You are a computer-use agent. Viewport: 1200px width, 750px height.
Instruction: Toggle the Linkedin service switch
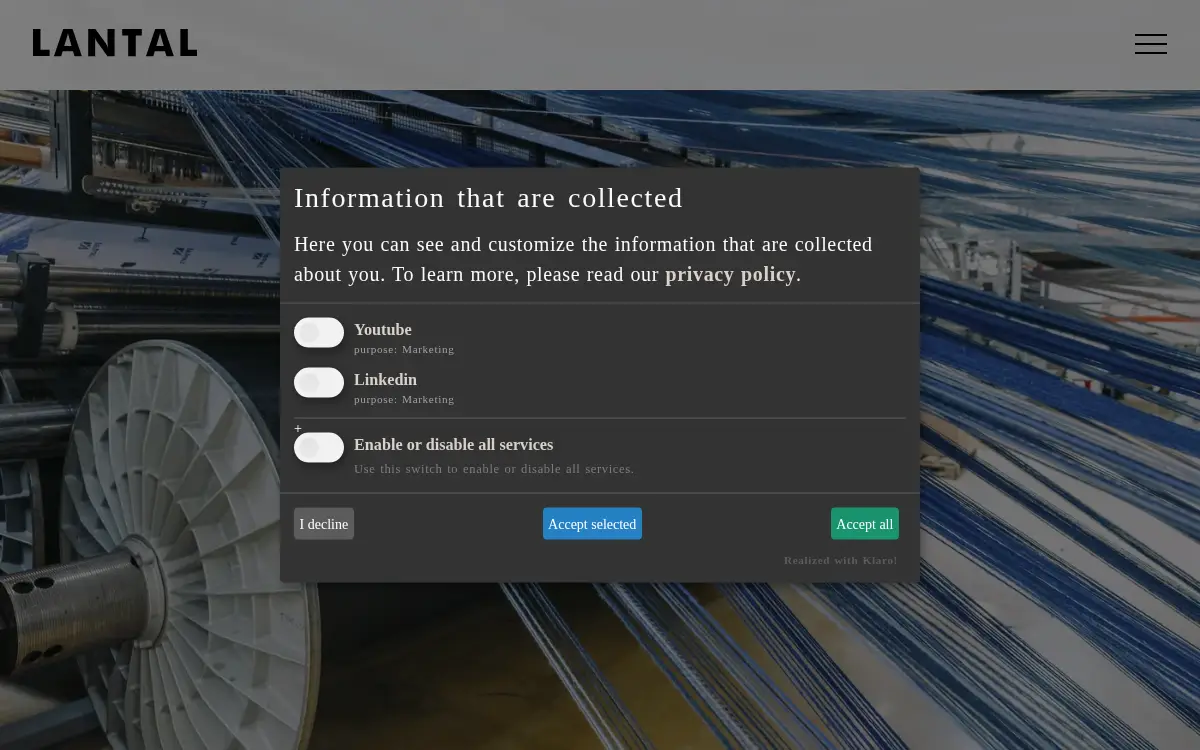coord(319,382)
